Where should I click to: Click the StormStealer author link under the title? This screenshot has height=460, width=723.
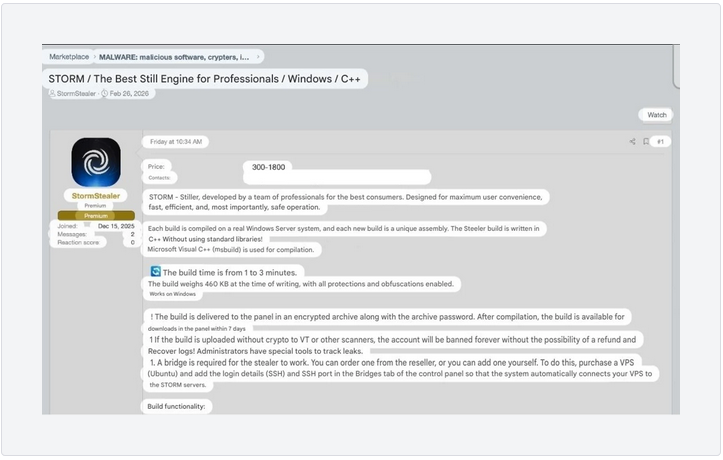(77, 94)
